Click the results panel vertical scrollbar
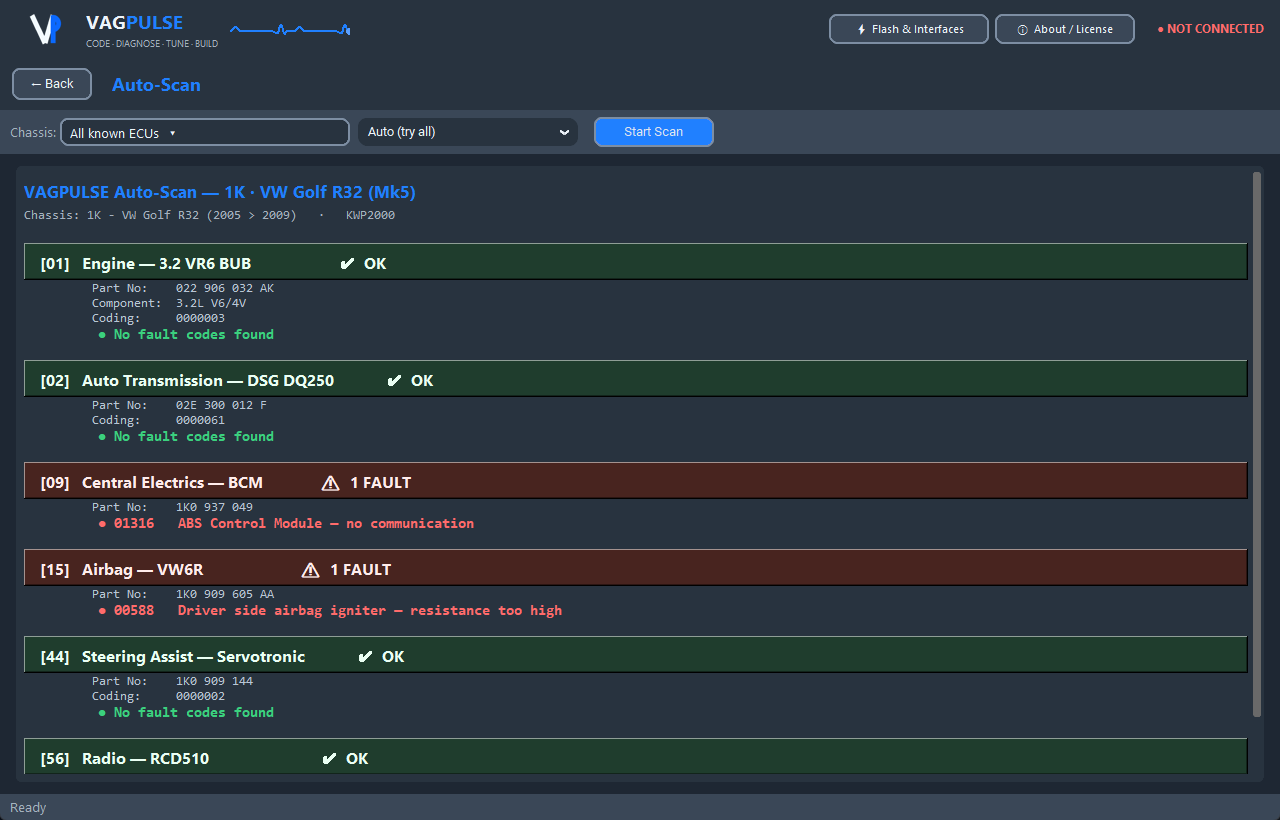The width and height of the screenshot is (1280, 820). point(1257,444)
